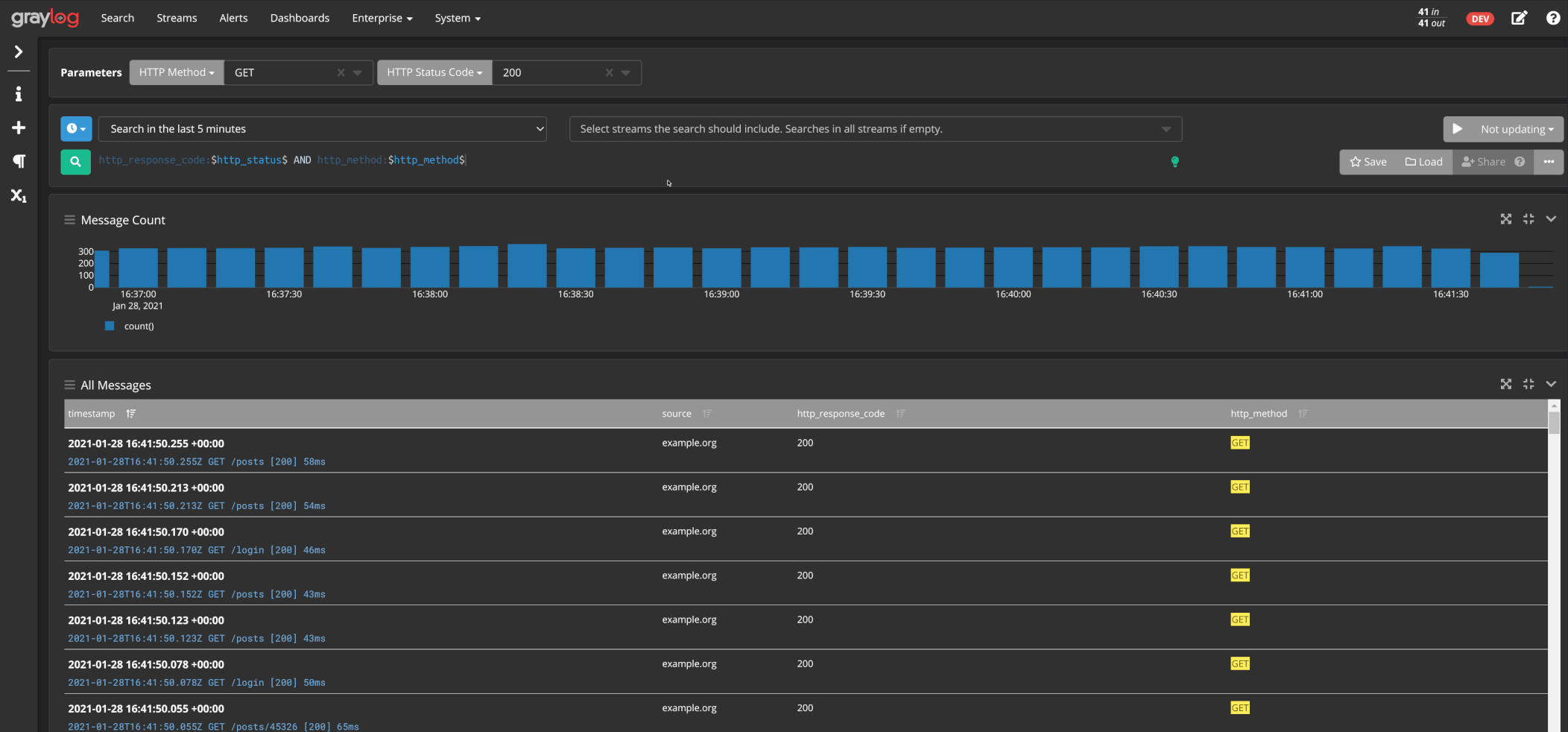Start the play button for live updating

(1457, 129)
